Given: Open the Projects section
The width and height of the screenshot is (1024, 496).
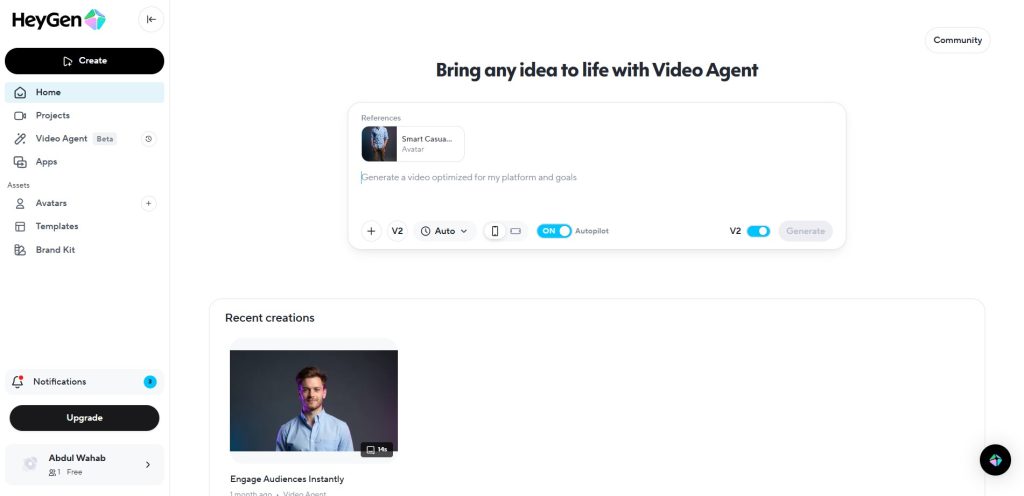Looking at the screenshot, I should click(x=53, y=116).
